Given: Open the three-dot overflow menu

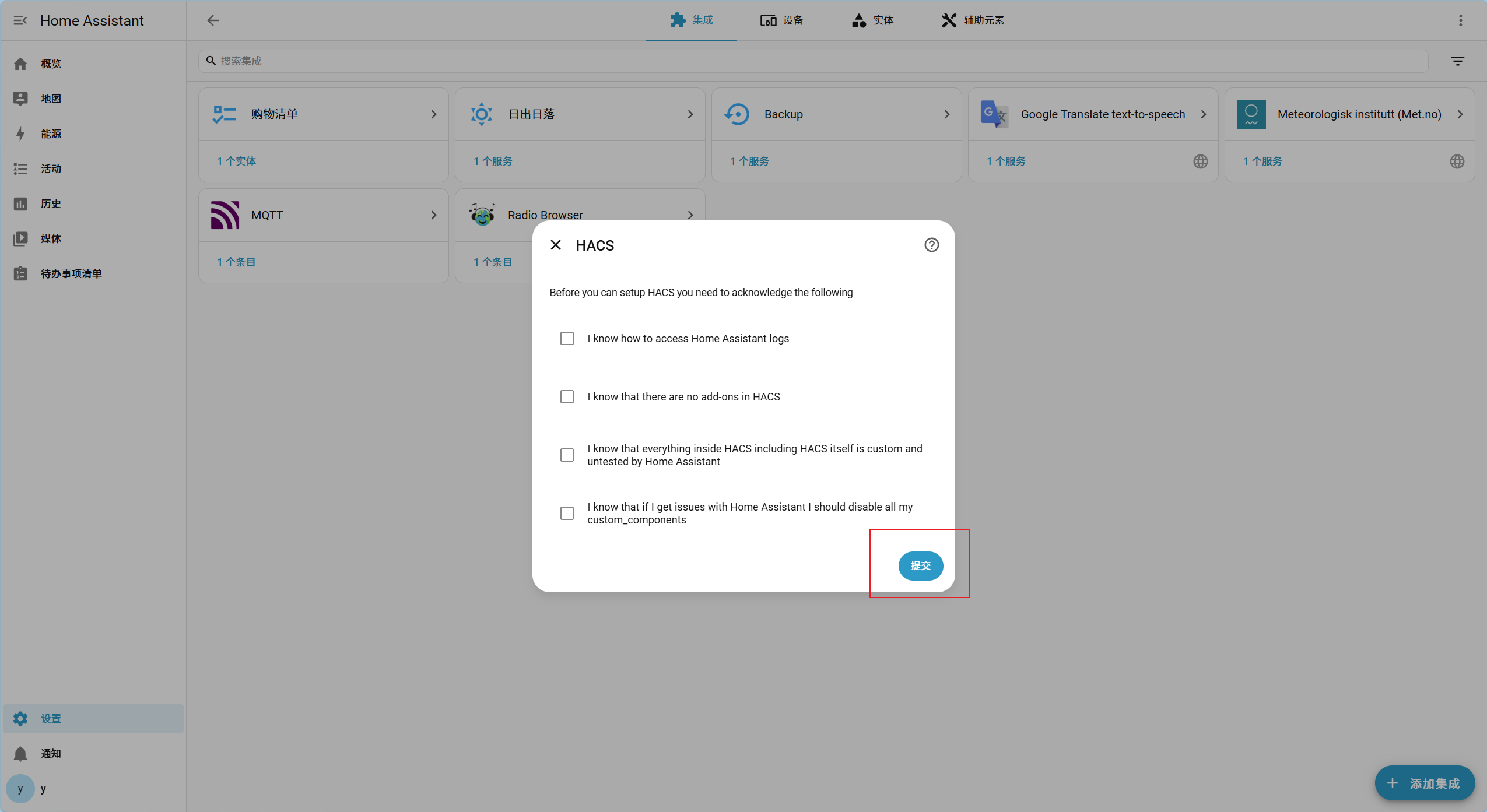Looking at the screenshot, I should (x=1460, y=20).
